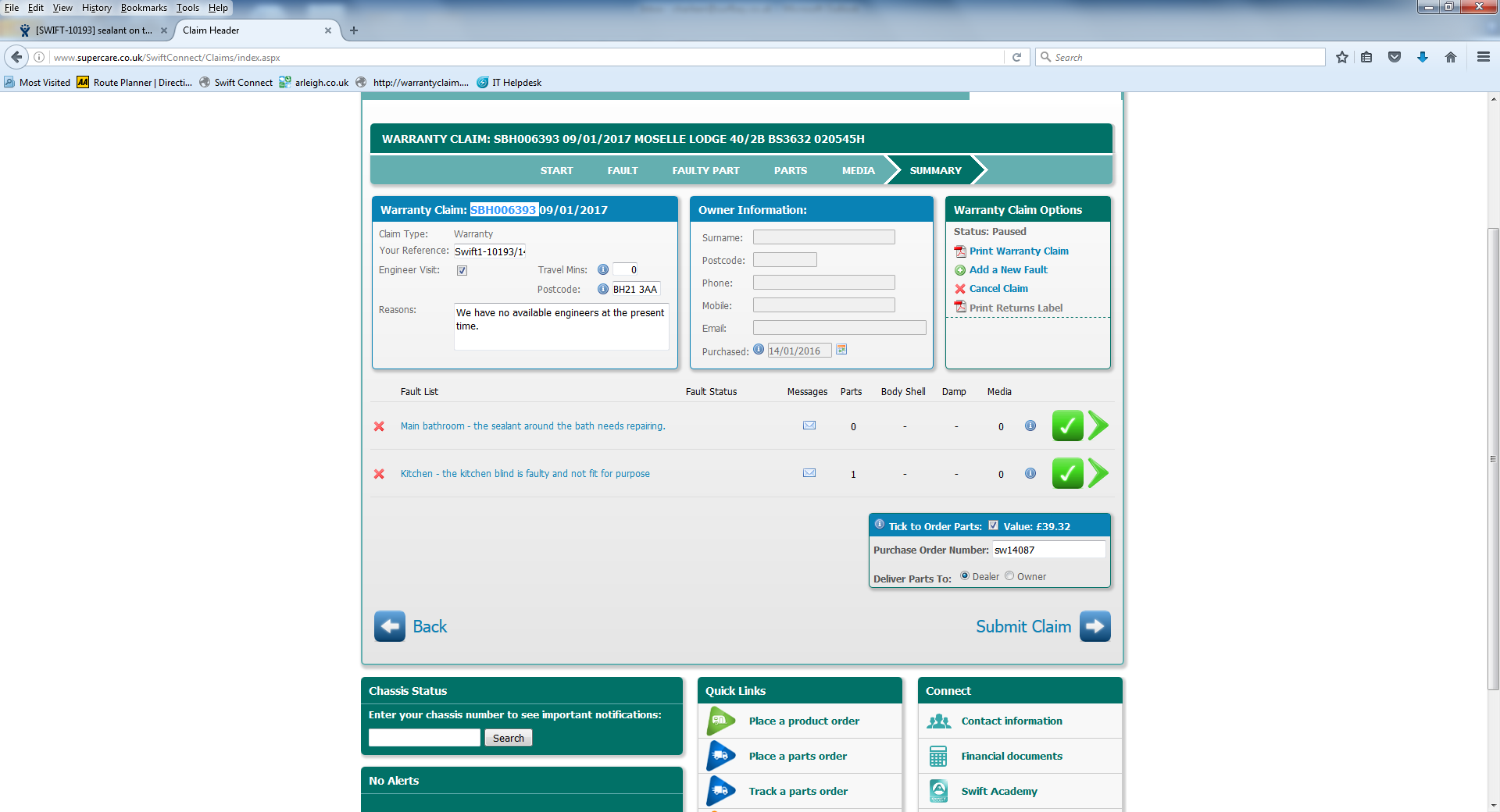Click the Reasons text area
Screen dimensions: 1500x812
coord(561,326)
